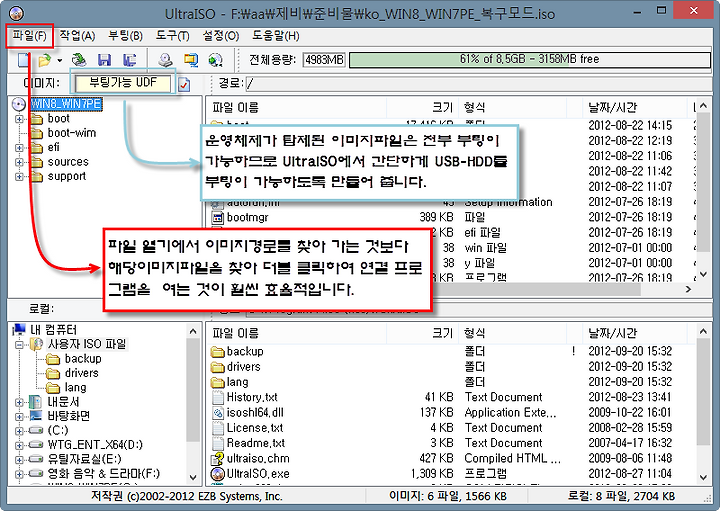This screenshot has width=720, height=511.
Task: Click the 바탕화면 desktop icon
Action: click(36, 416)
